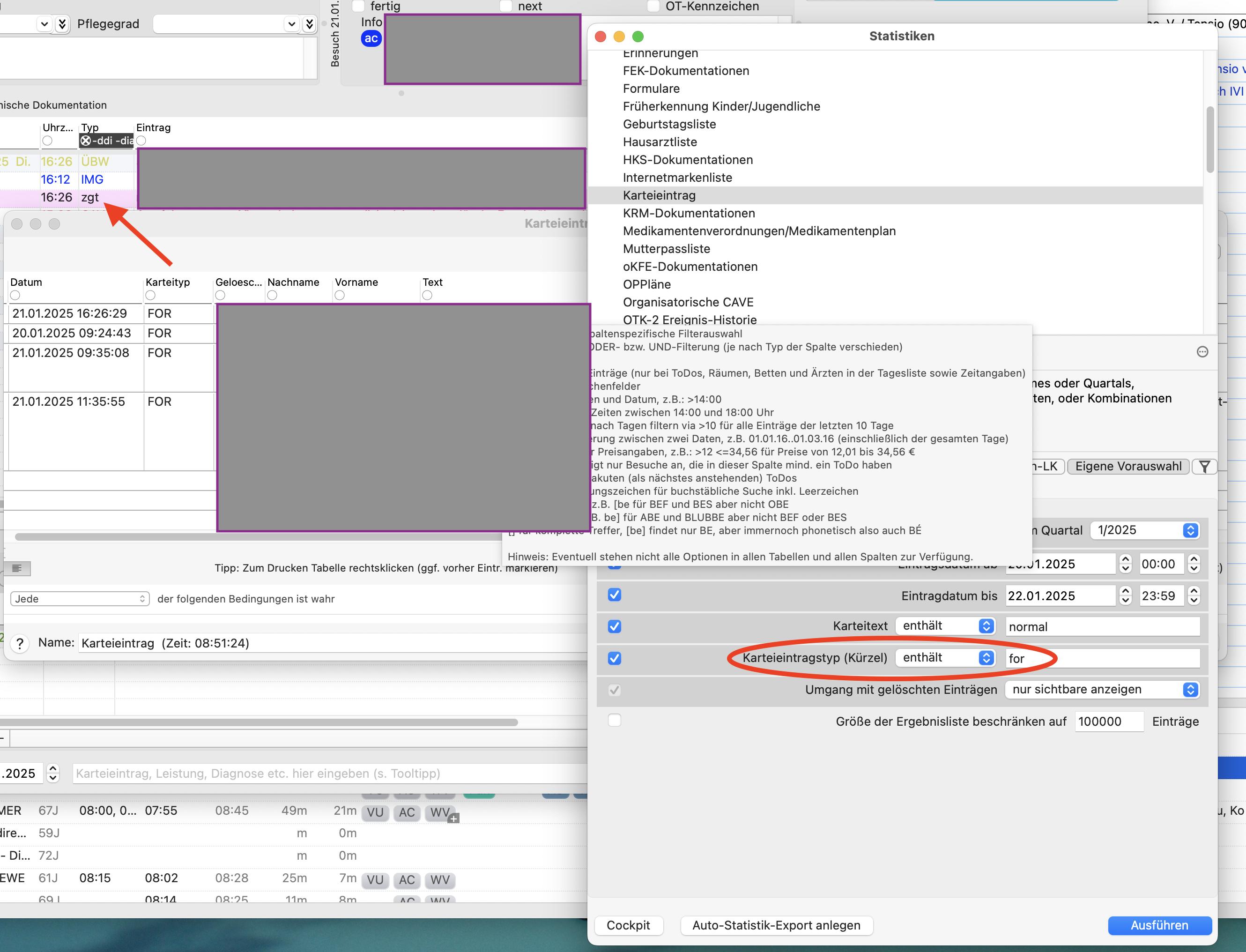Click the funnel filter icon beside Eigene Vorauswahl
The image size is (1246, 952).
1205,466
